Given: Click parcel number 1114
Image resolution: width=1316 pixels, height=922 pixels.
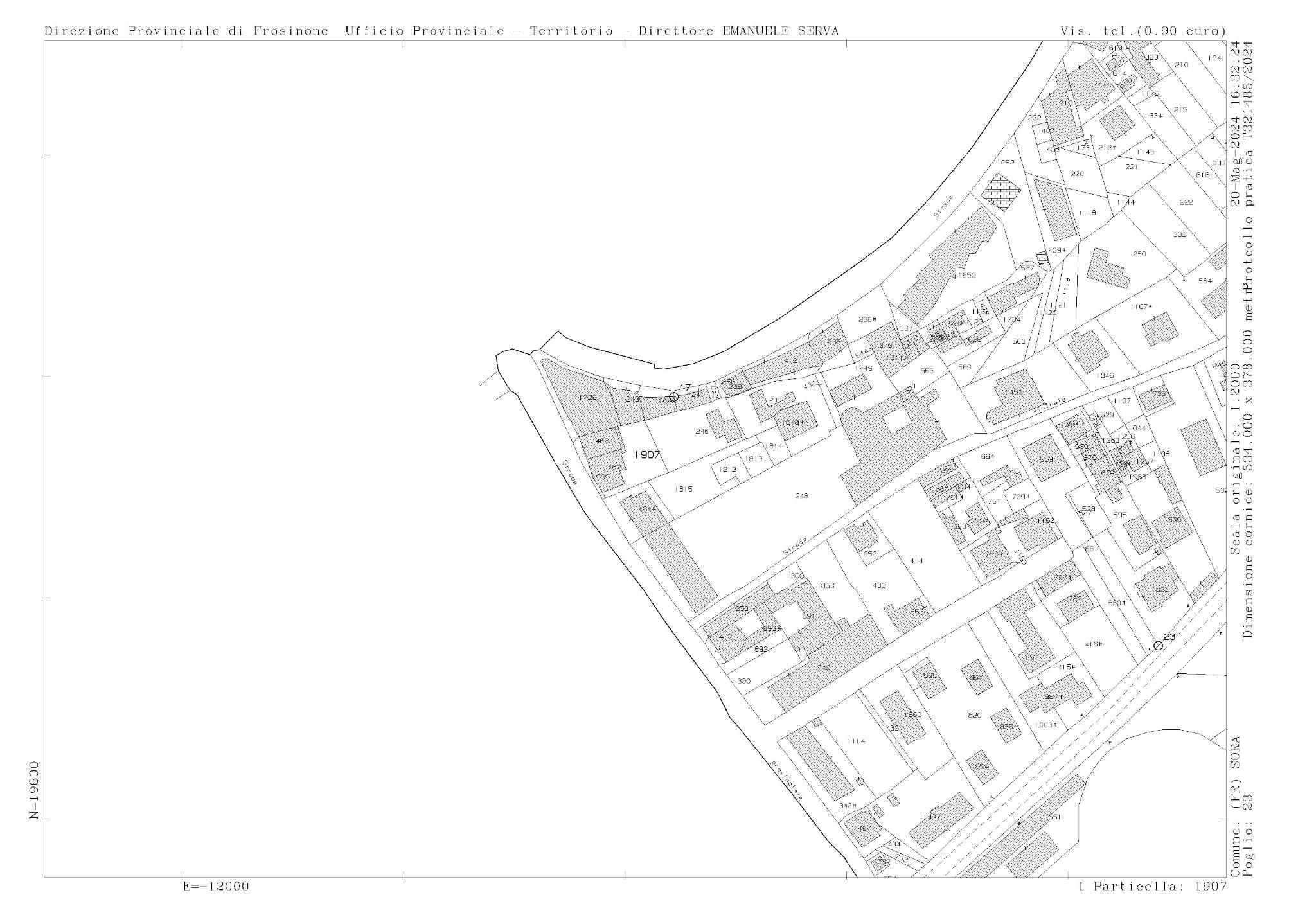Looking at the screenshot, I should tap(856, 741).
